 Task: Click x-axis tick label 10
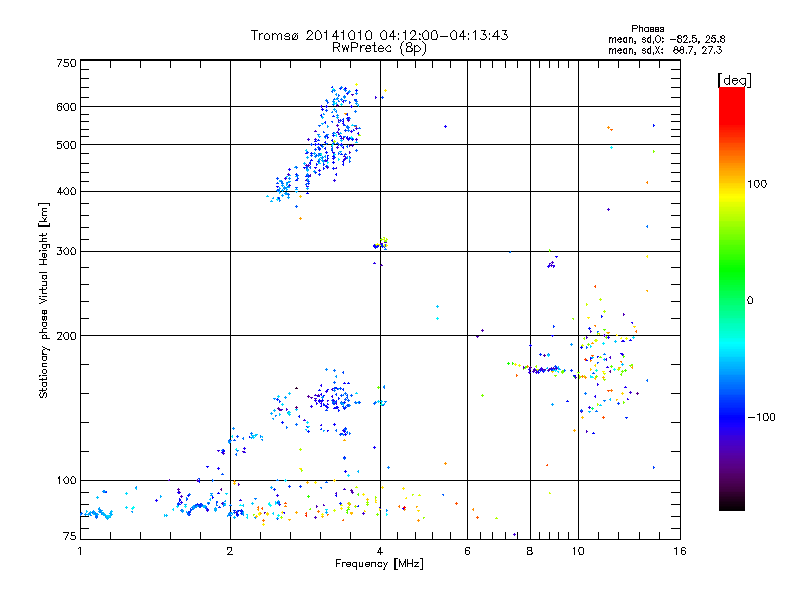[578, 551]
